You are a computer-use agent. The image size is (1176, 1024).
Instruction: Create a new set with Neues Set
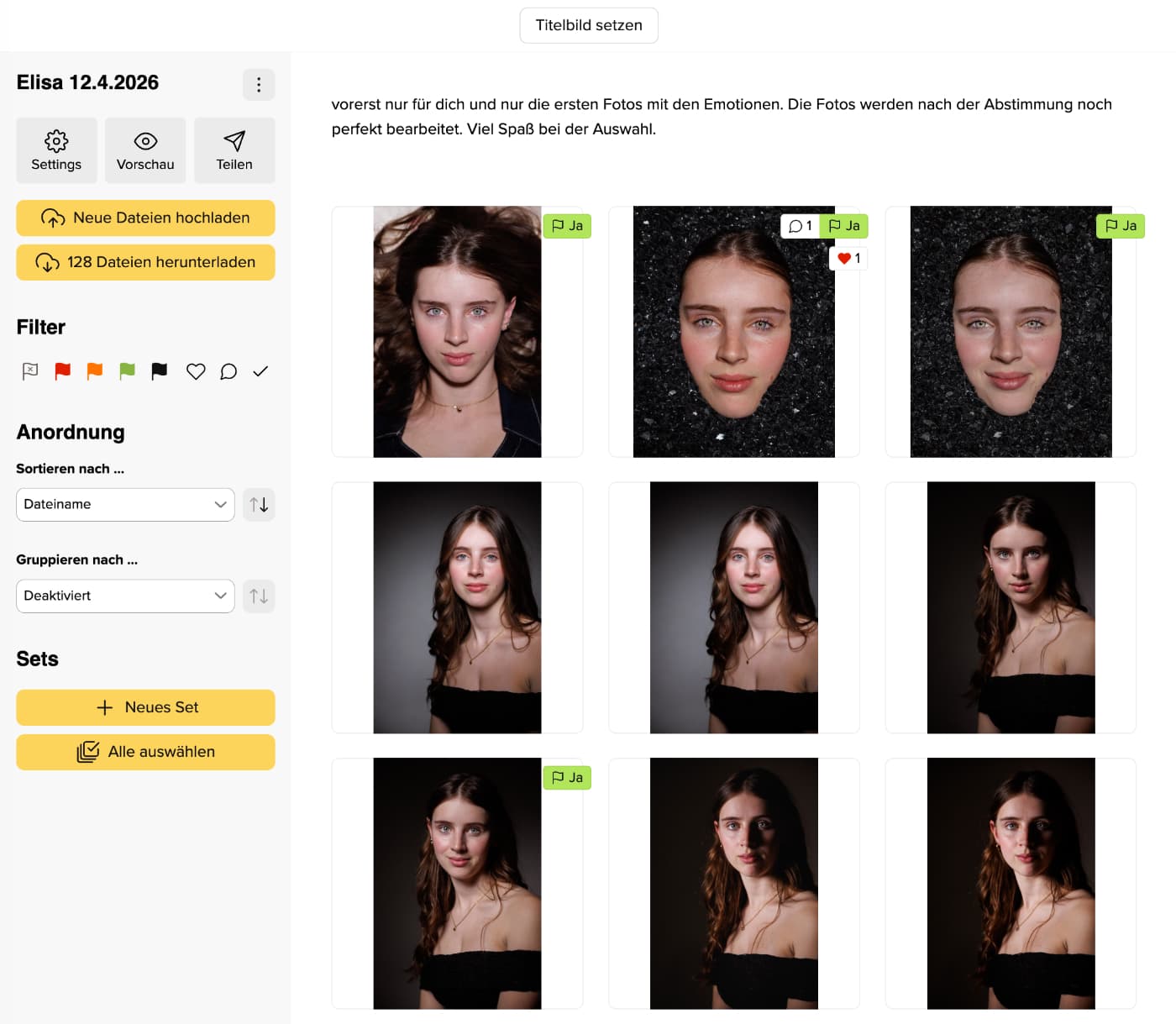(145, 707)
